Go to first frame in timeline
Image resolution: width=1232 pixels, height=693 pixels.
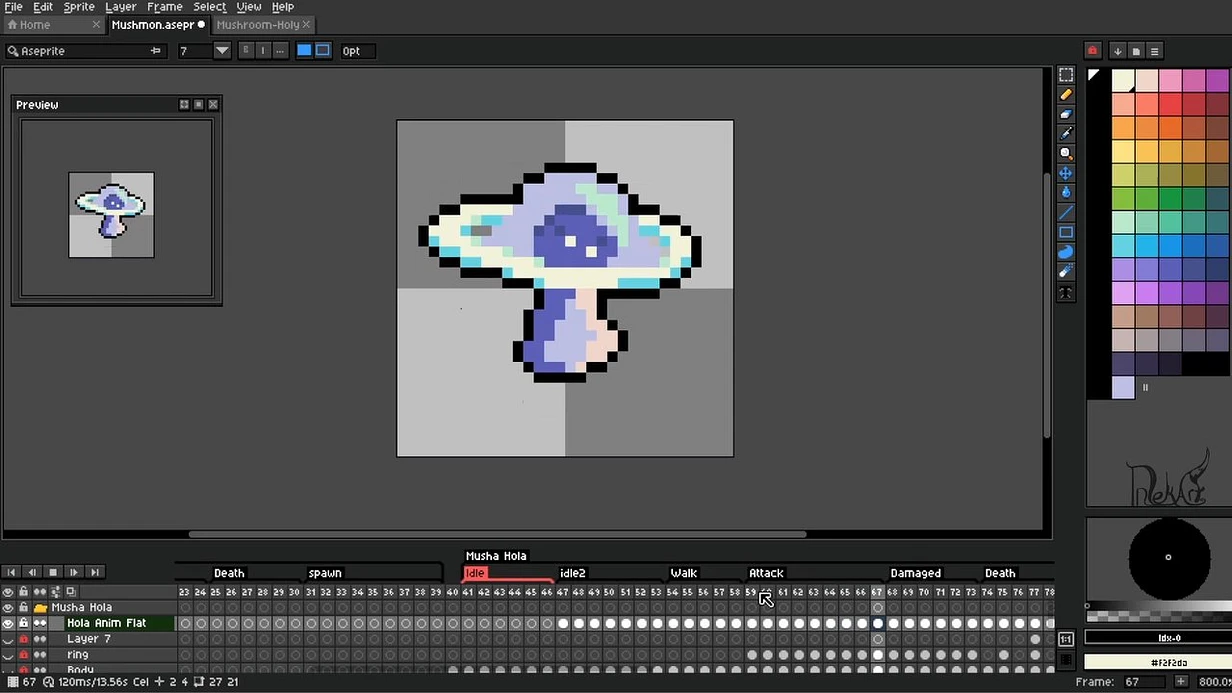coord(11,572)
